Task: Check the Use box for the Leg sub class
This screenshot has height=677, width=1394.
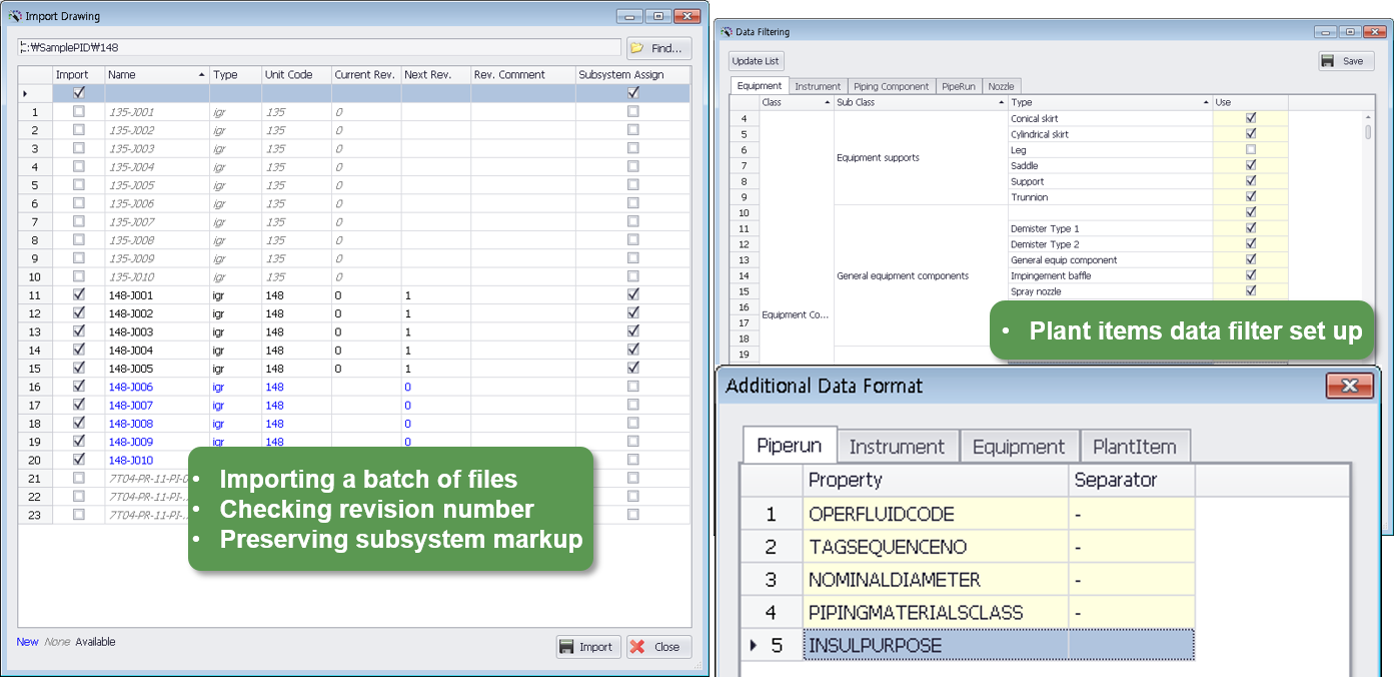Action: click(1249, 149)
